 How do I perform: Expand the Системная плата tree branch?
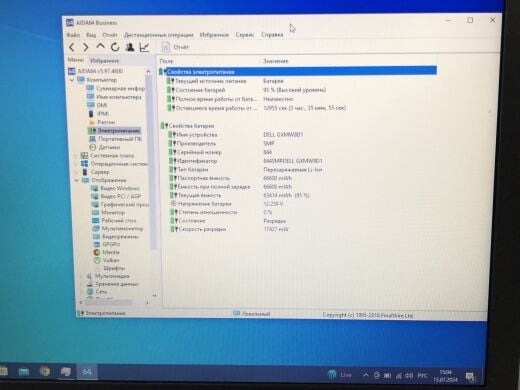click(x=76, y=156)
